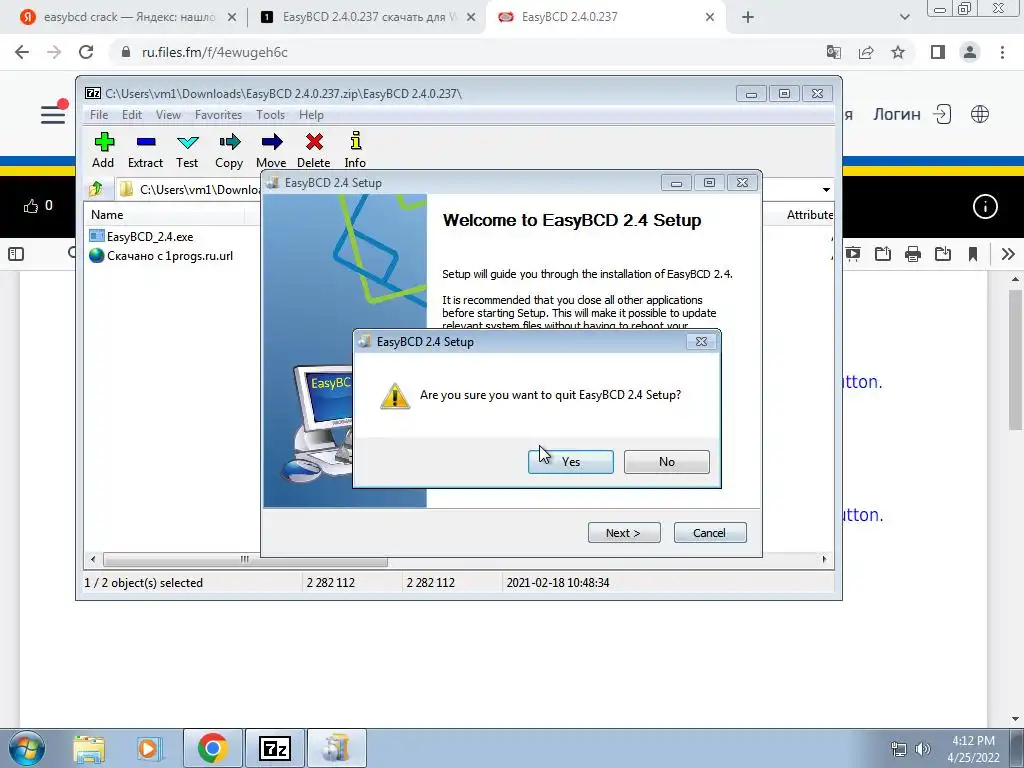Open Windows Media Player from taskbar

150,748
